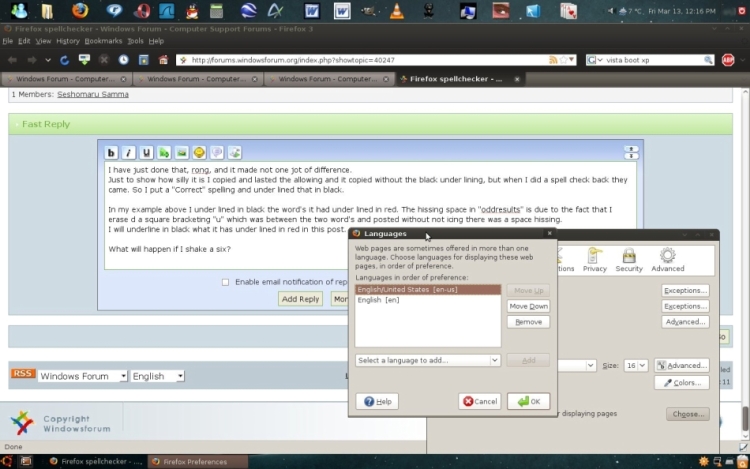Cancel the Languages dialog
This screenshot has width=750, height=469.
tap(480, 401)
